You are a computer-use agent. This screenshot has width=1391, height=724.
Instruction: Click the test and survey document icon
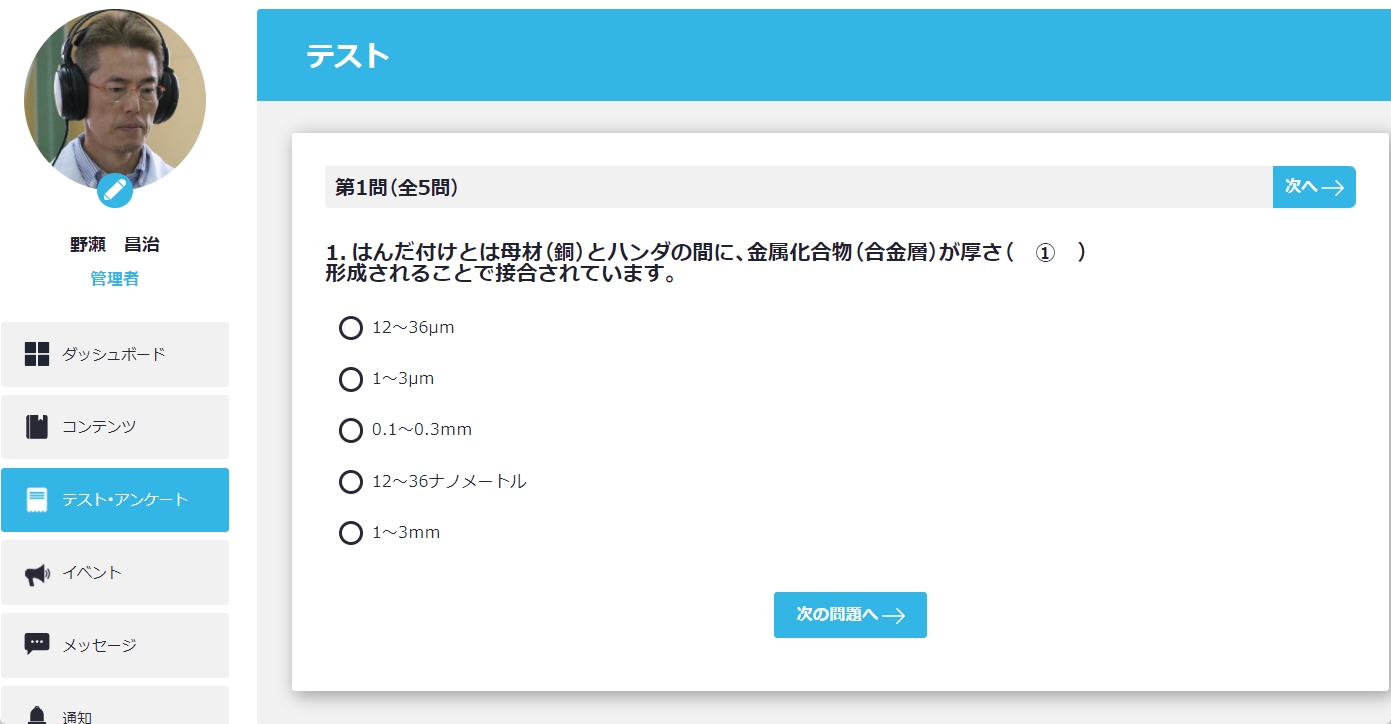click(37, 500)
